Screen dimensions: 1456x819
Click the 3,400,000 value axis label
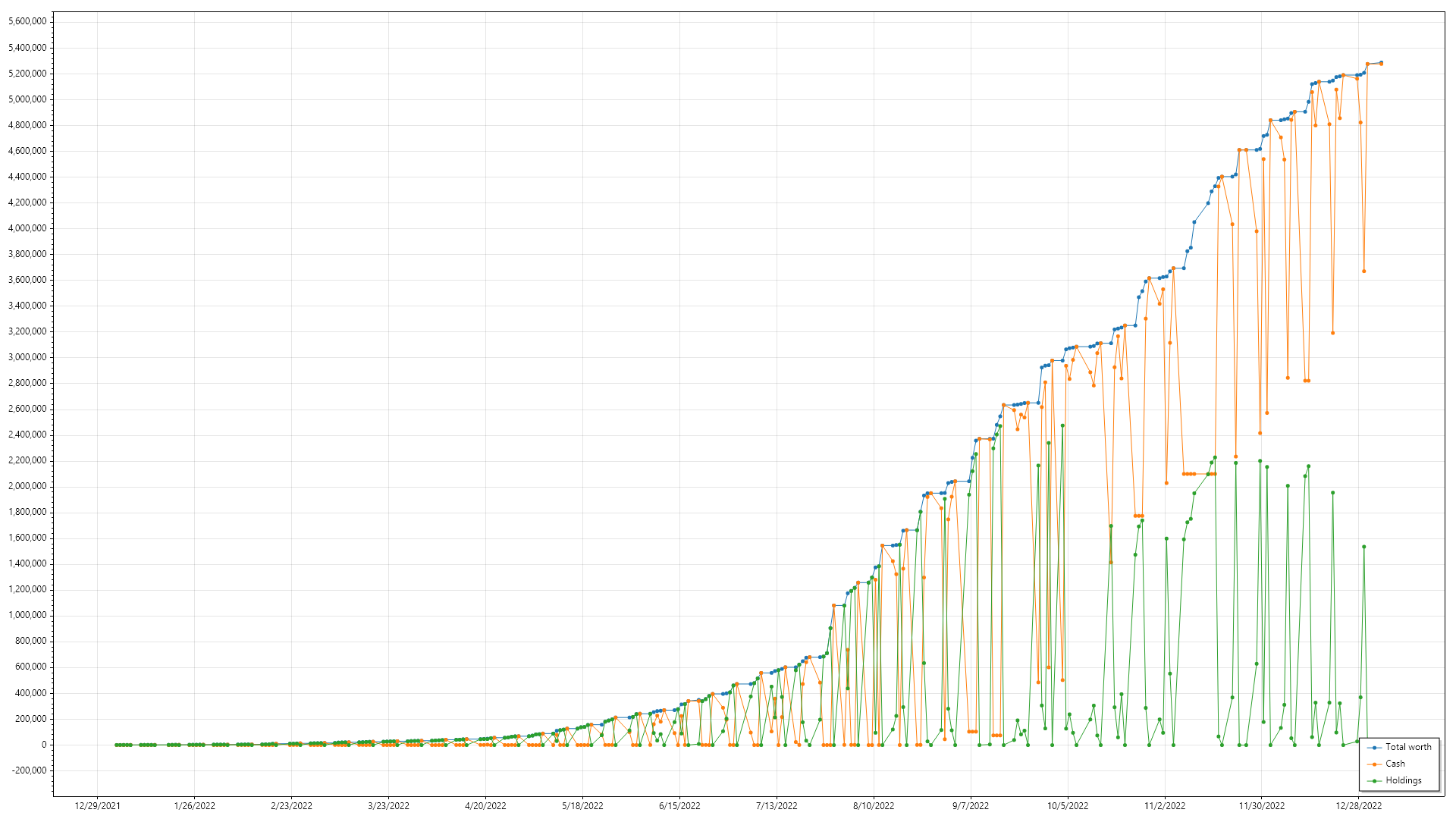point(27,306)
